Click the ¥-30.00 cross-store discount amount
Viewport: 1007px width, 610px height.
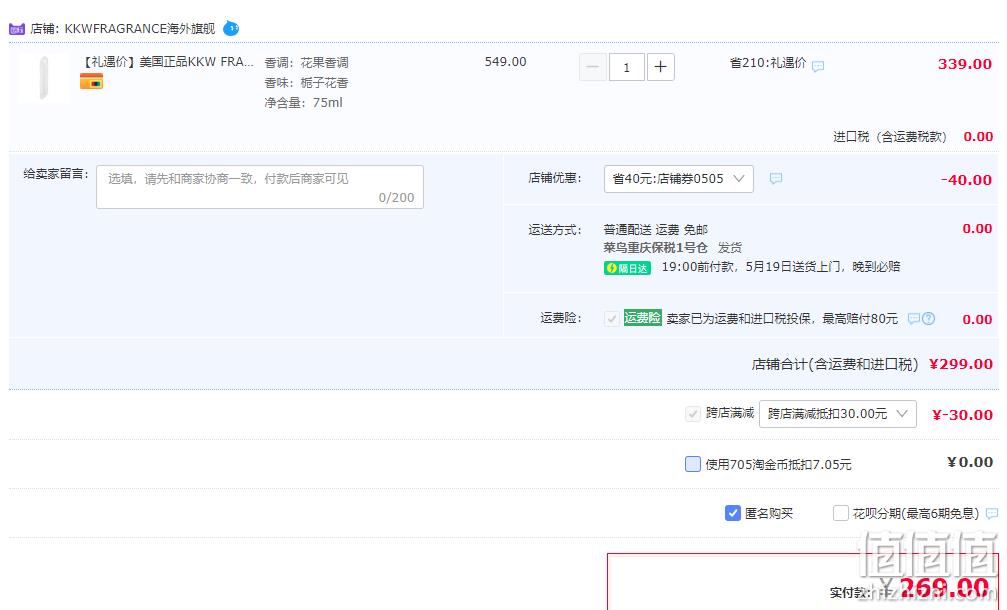pyautogui.click(x=962, y=415)
